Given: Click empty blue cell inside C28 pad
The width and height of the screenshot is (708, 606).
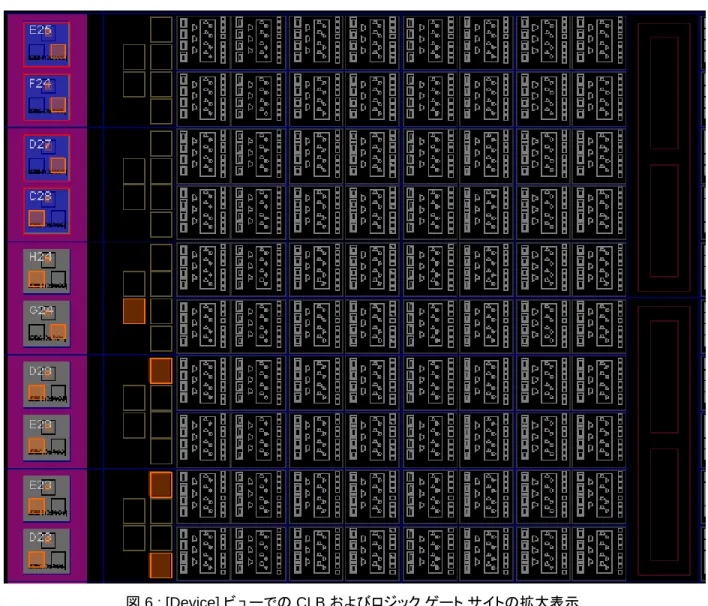Looking at the screenshot, I should [x=58, y=218].
